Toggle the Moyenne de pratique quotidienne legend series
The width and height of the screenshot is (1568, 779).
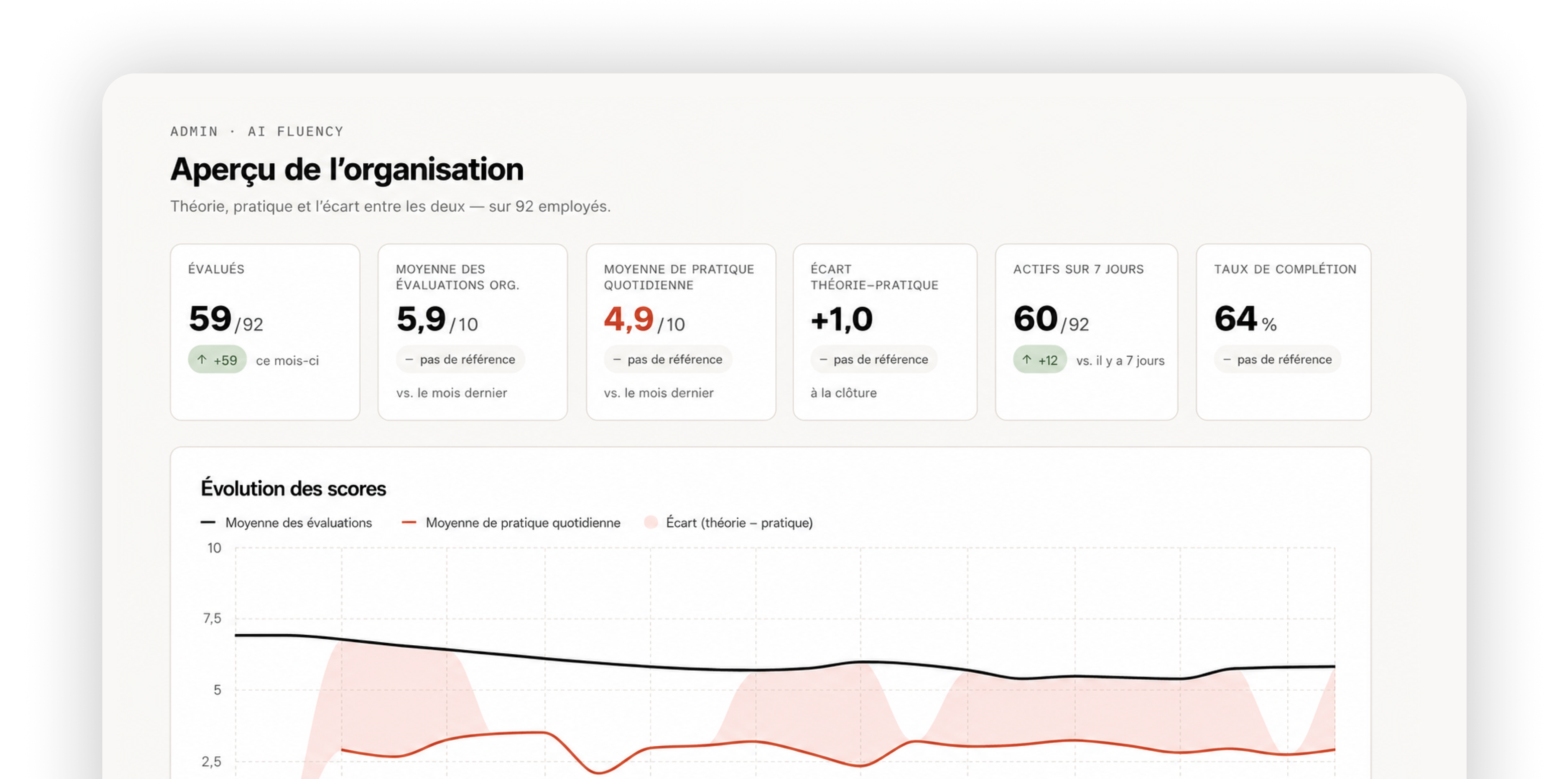511,523
